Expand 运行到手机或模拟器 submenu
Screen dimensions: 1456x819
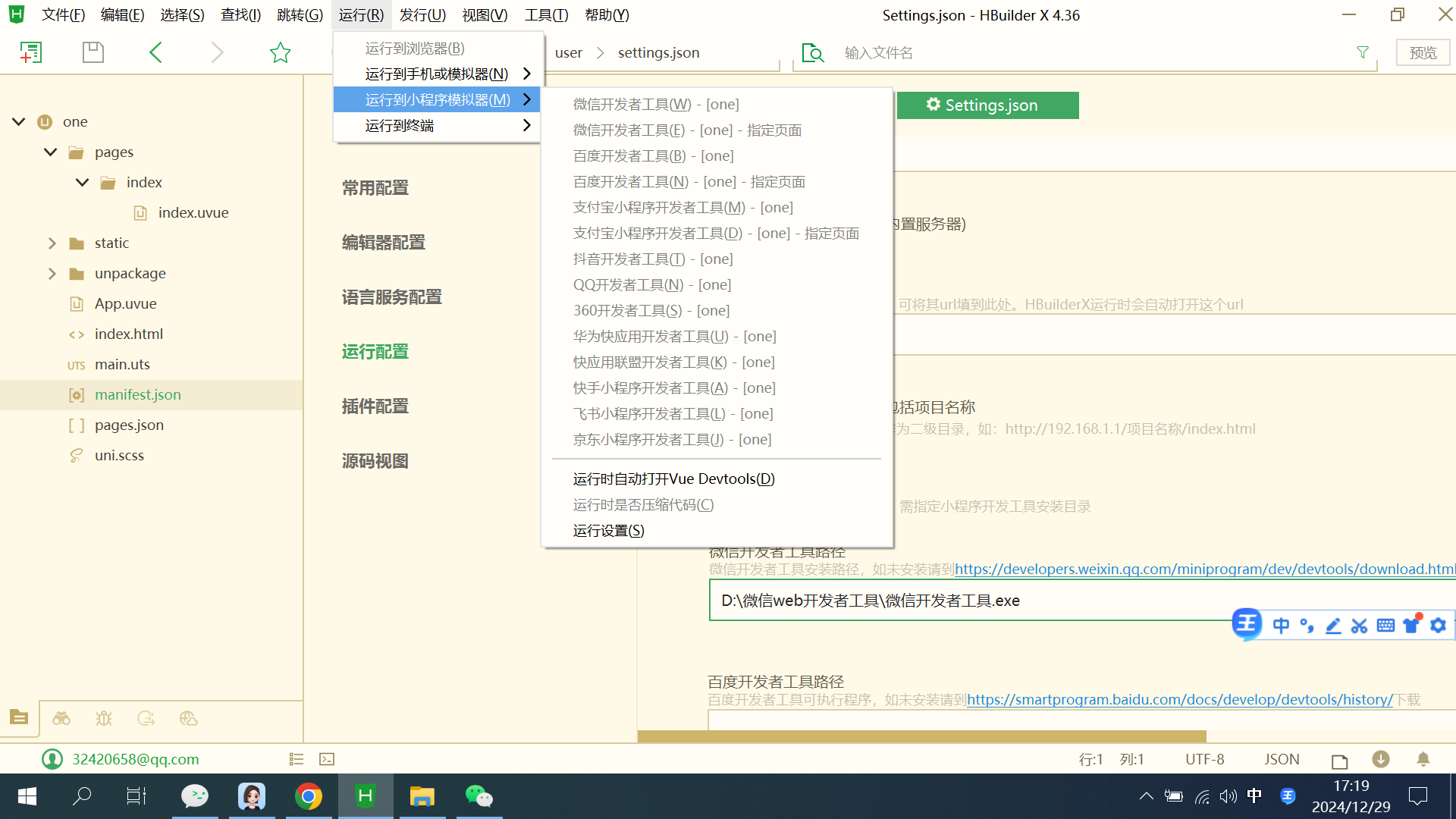(x=438, y=74)
